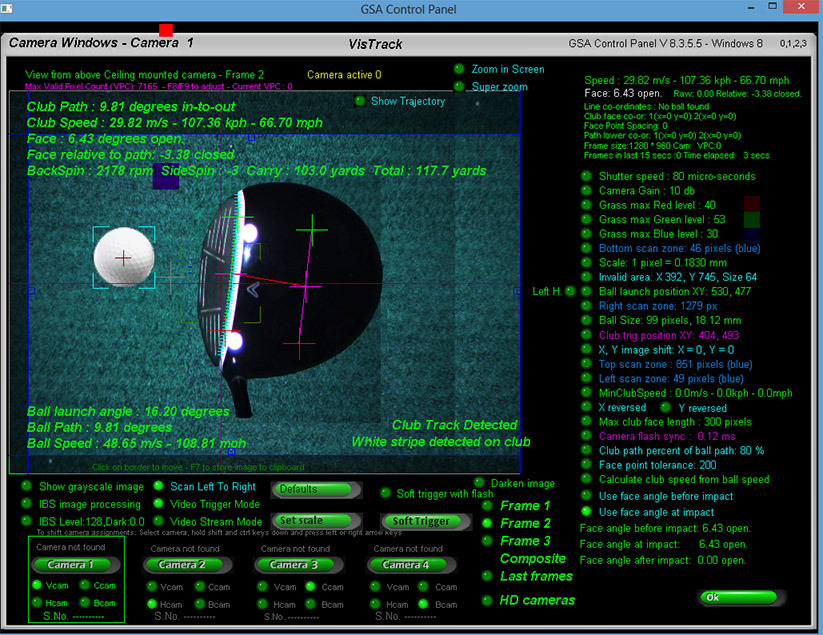Enable IBS image processing
This screenshot has width=823, height=635.
[x=26, y=504]
